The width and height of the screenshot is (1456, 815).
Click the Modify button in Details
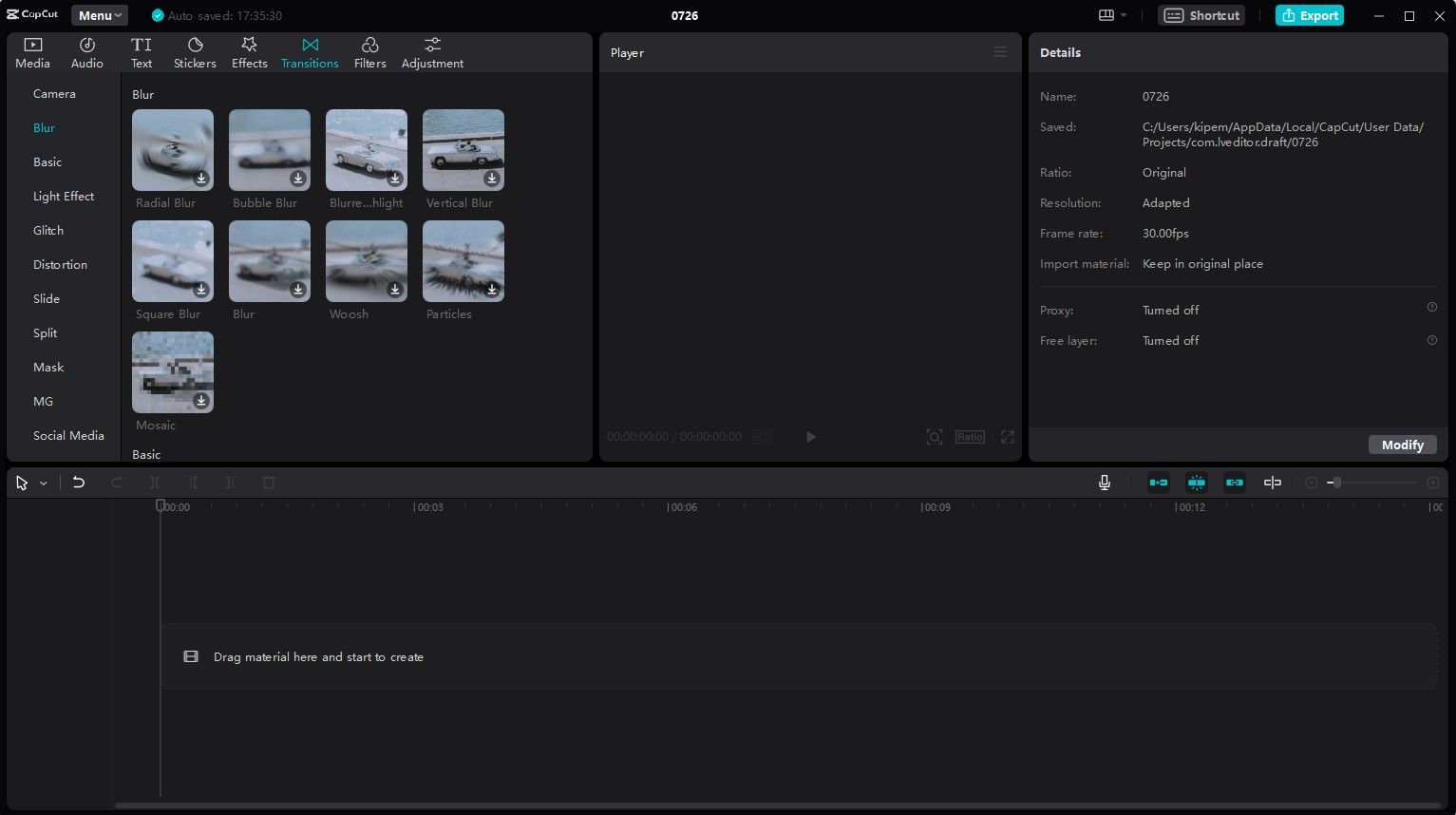click(1402, 445)
